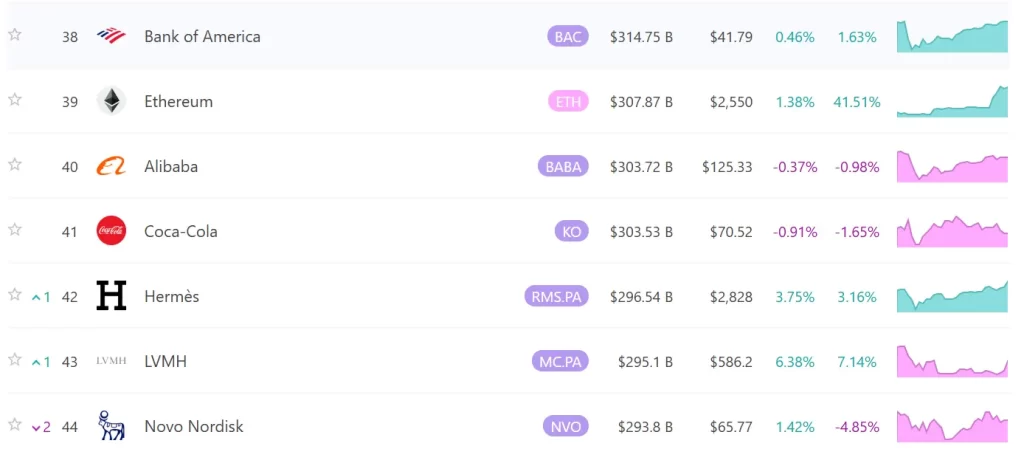Click the Bank of America logo icon
The image size is (1024, 449).
coord(111,36)
